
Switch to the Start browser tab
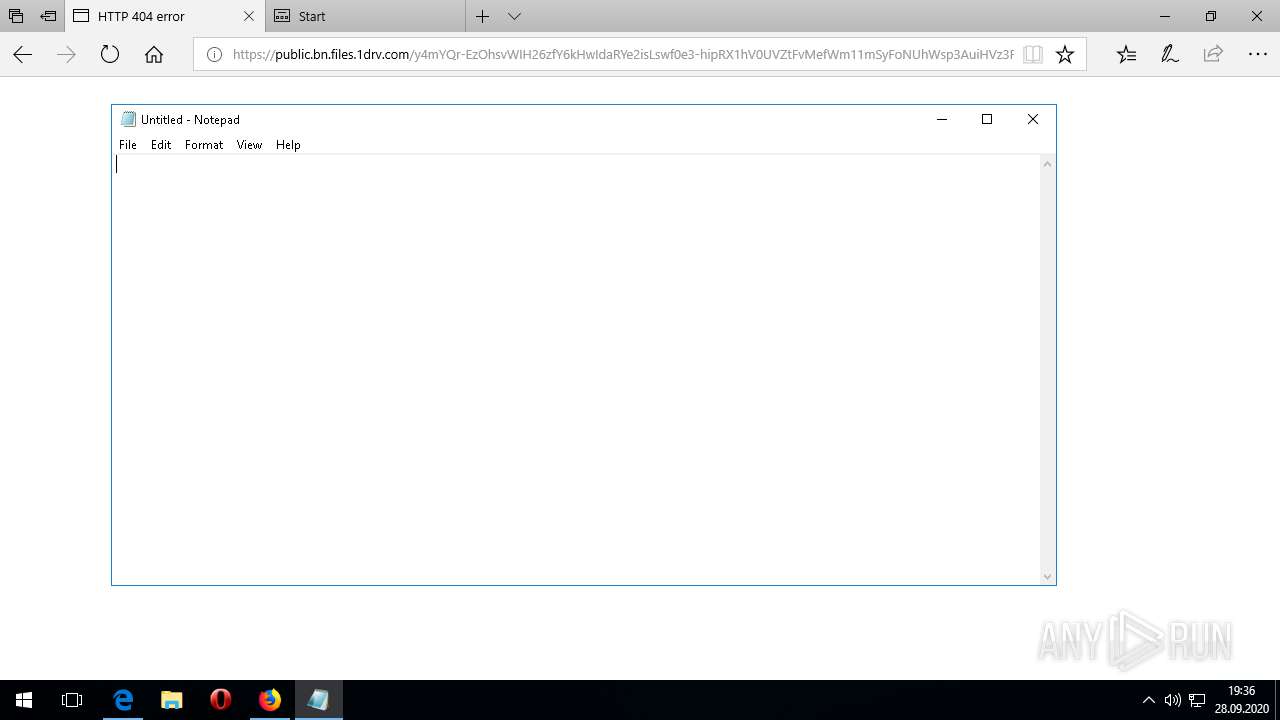365,16
